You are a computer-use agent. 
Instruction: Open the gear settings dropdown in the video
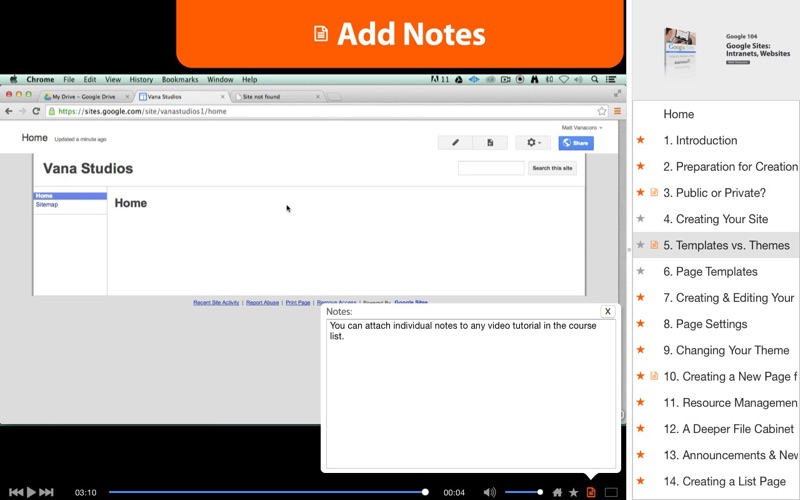coord(533,142)
